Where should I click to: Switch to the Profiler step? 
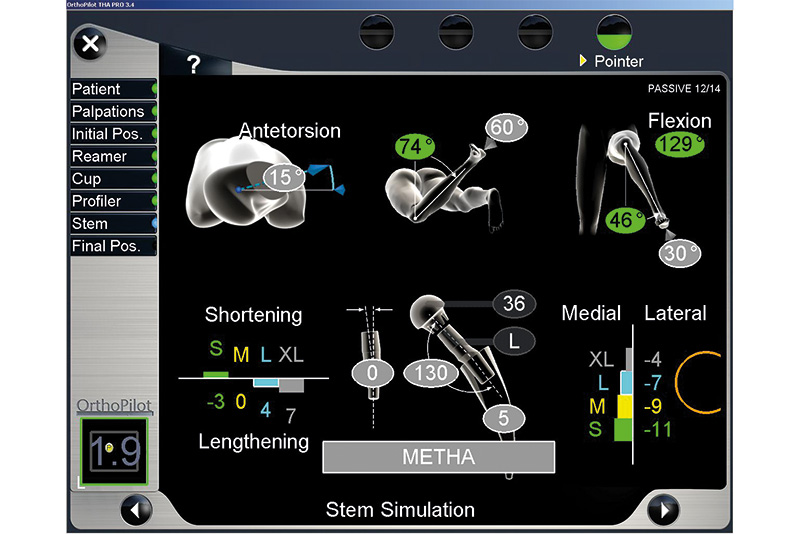[113, 201]
